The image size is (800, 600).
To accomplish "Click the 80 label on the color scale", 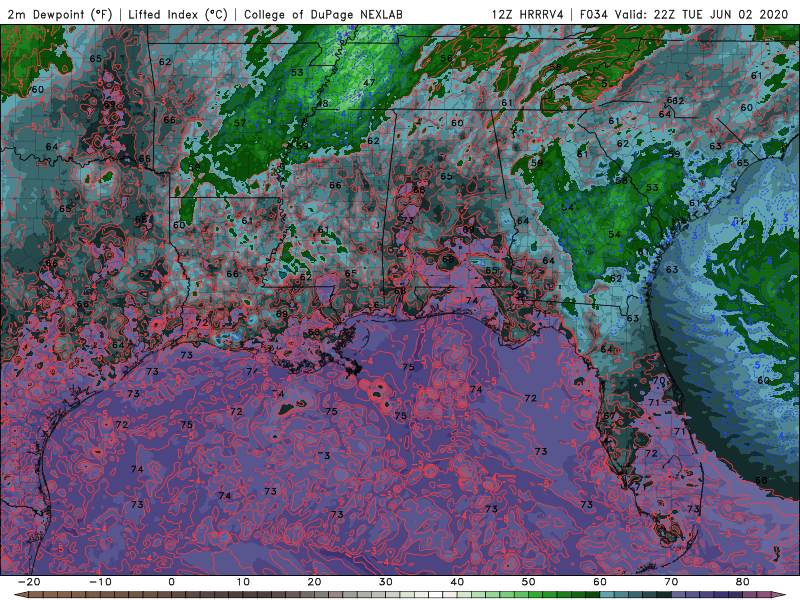I will click(743, 582).
